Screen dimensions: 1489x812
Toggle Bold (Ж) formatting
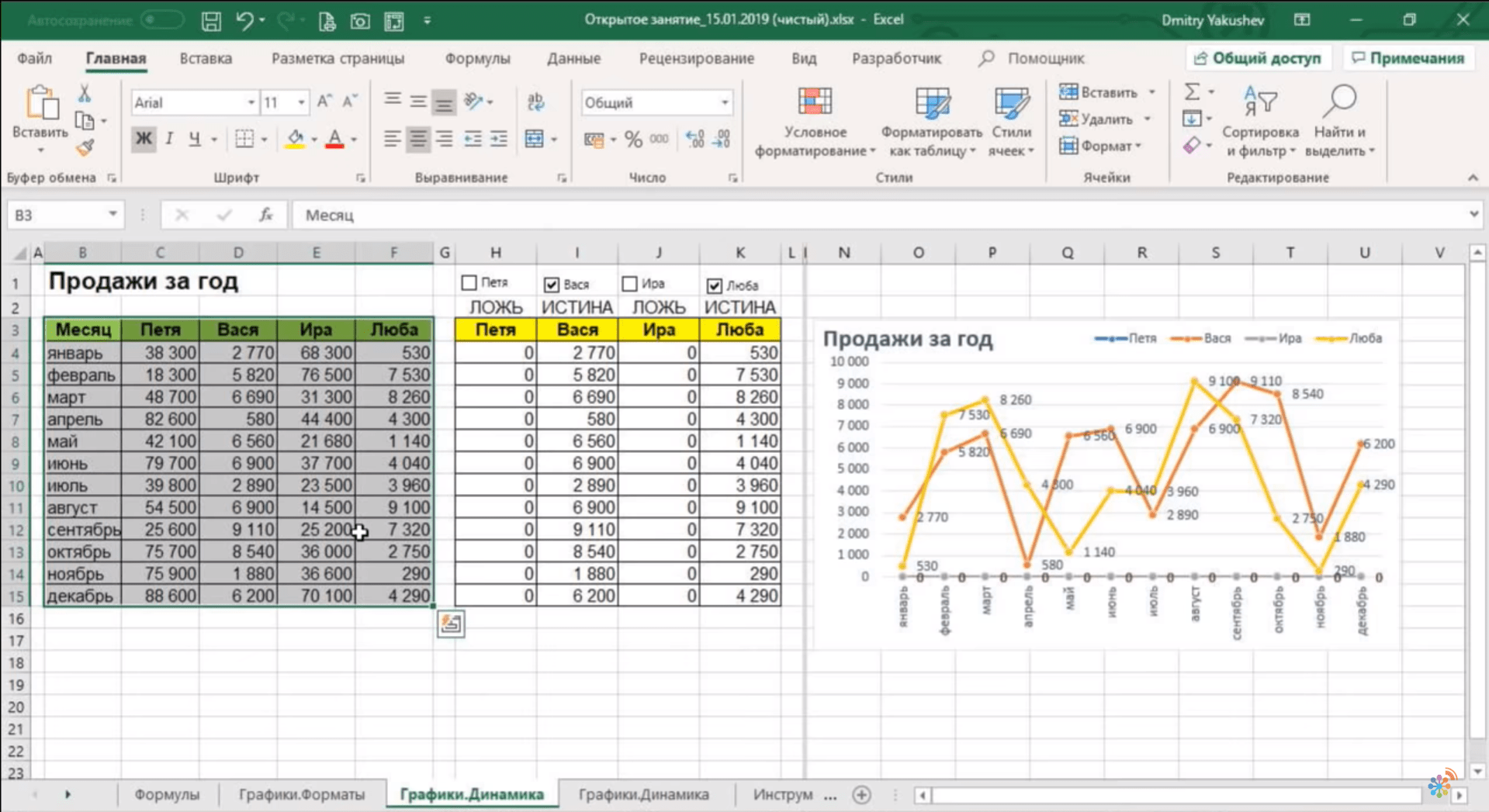coord(144,139)
